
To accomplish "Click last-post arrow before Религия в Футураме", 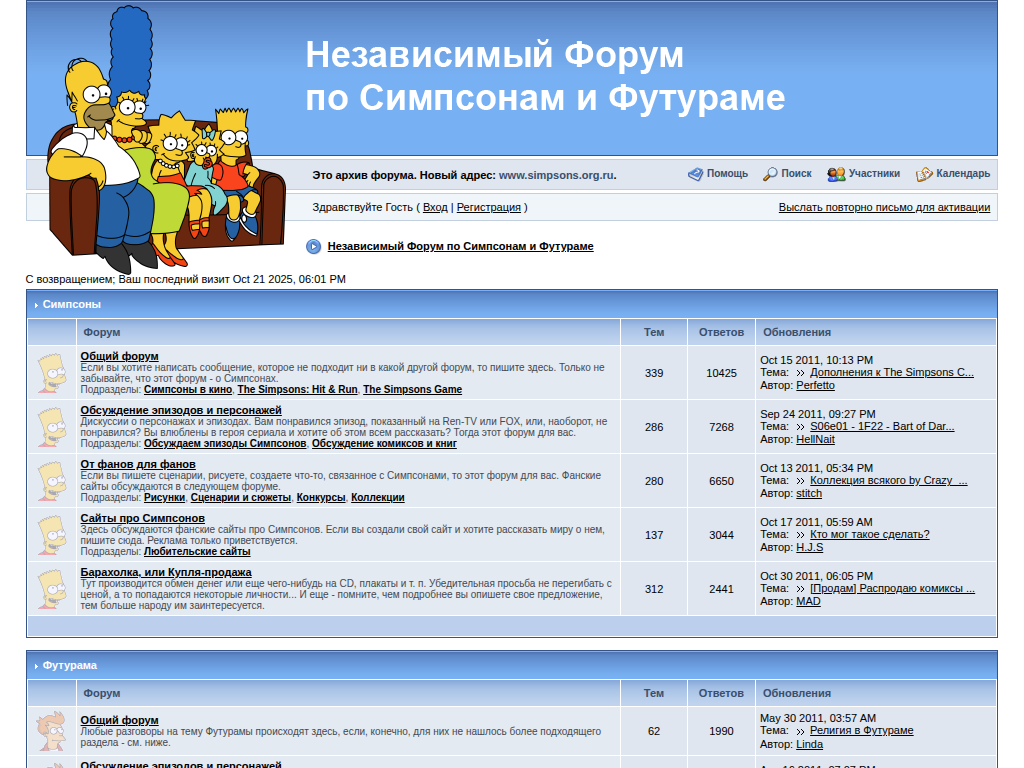I will (800, 731).
